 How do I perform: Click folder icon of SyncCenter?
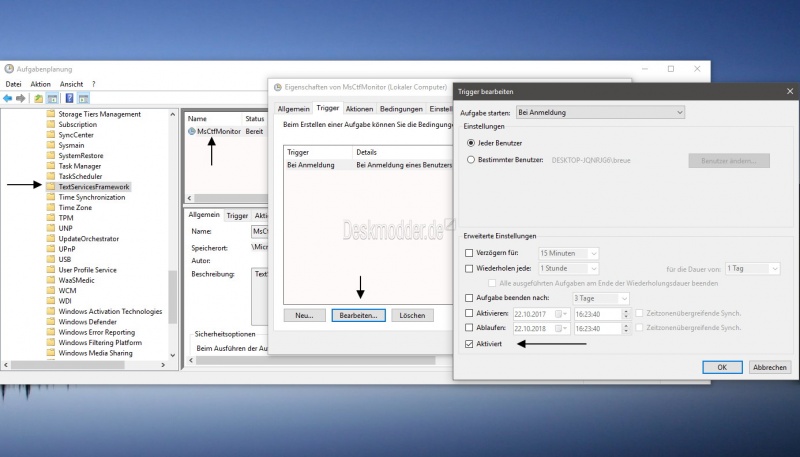51,135
